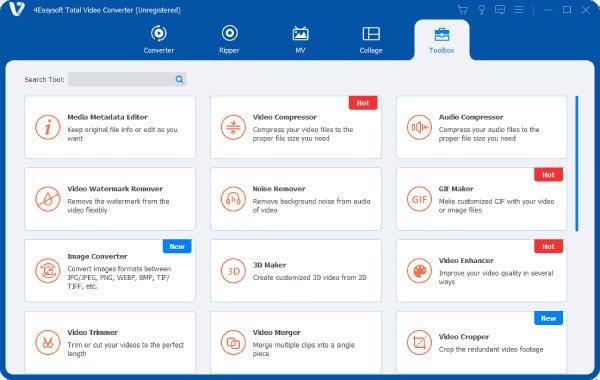
Task: Click the 3D Maker icon
Action: pyautogui.click(x=233, y=271)
